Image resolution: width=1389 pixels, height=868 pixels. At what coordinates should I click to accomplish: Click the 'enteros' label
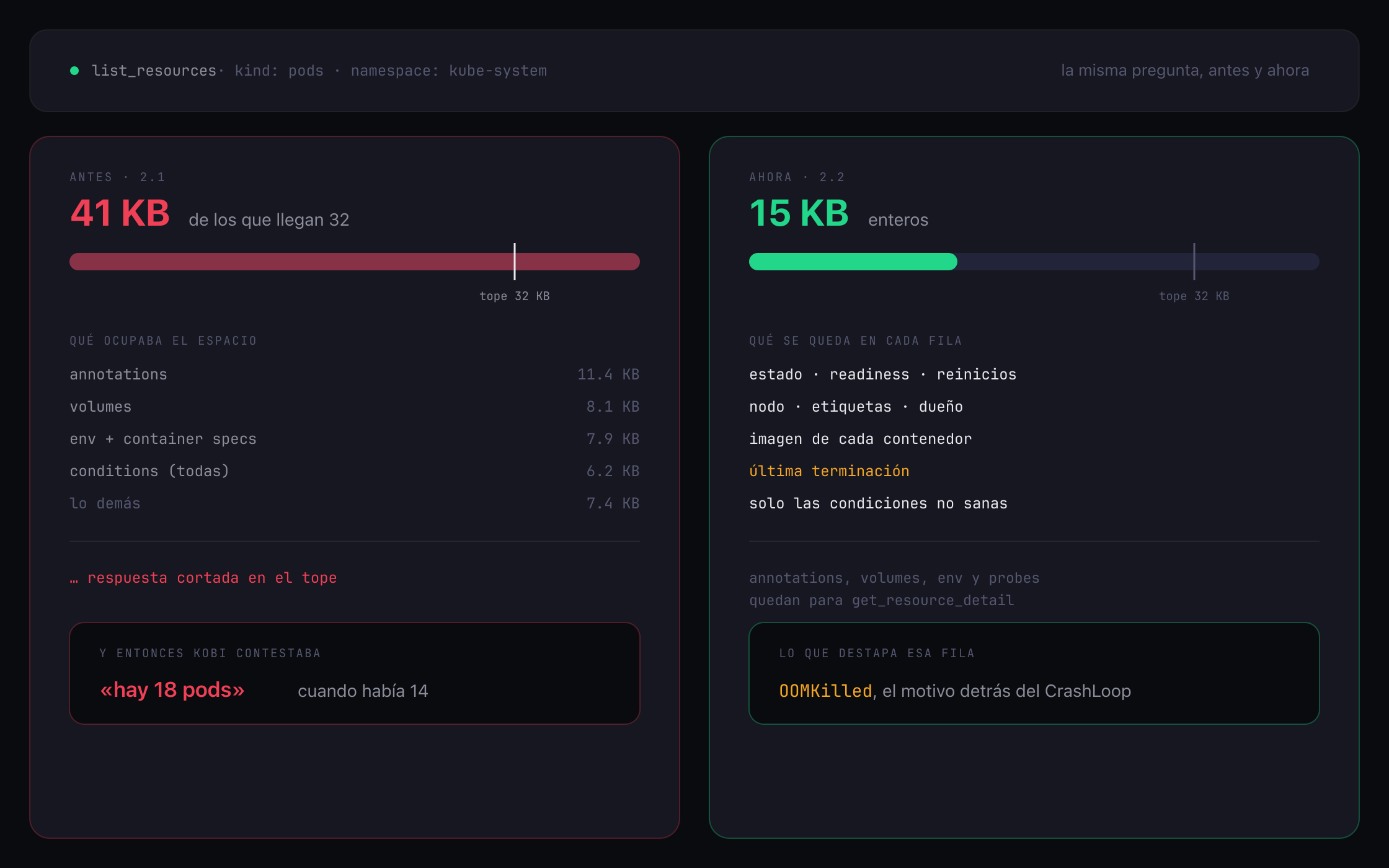coord(899,219)
